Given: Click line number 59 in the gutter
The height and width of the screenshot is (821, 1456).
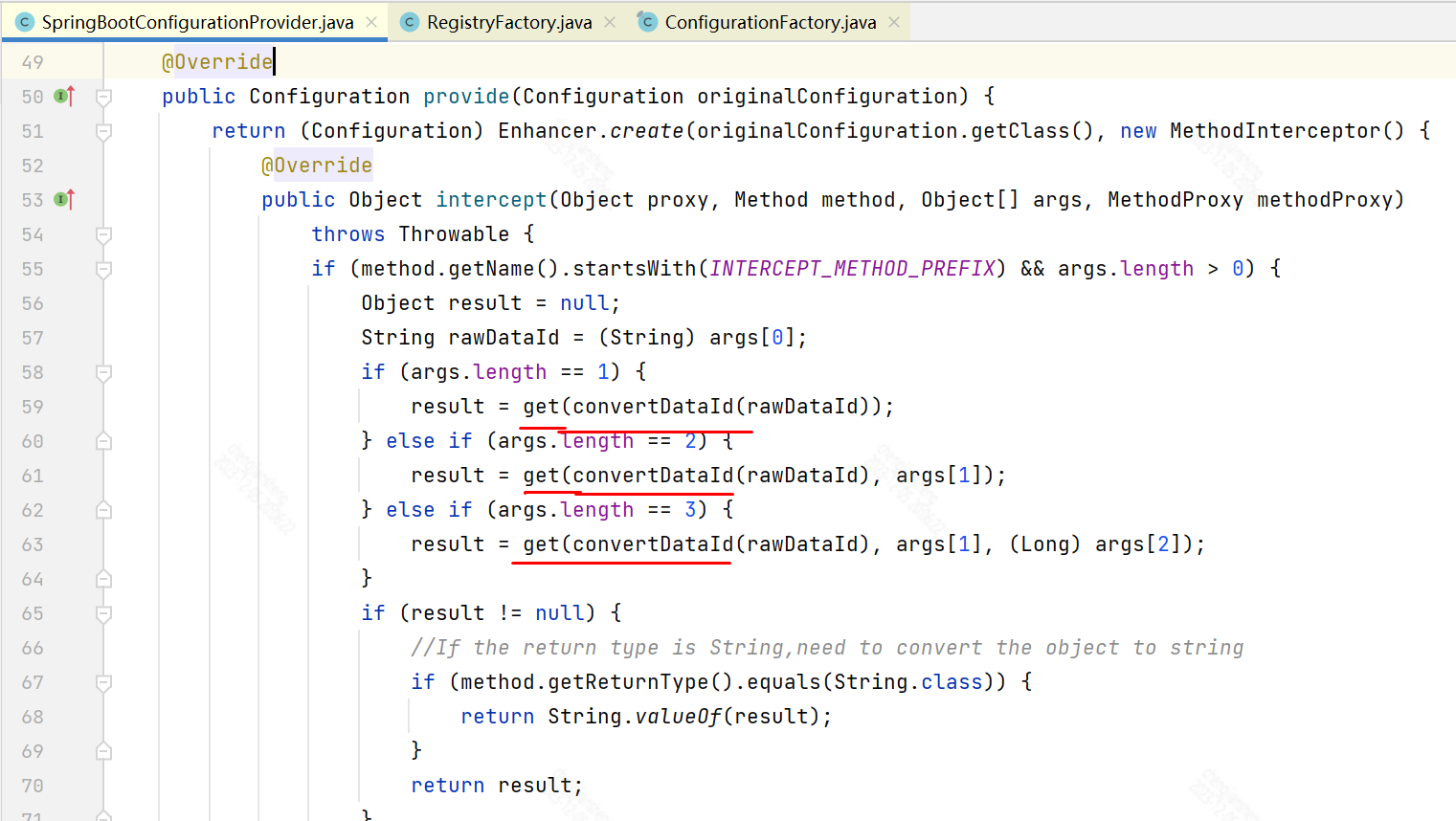Looking at the screenshot, I should point(33,407).
